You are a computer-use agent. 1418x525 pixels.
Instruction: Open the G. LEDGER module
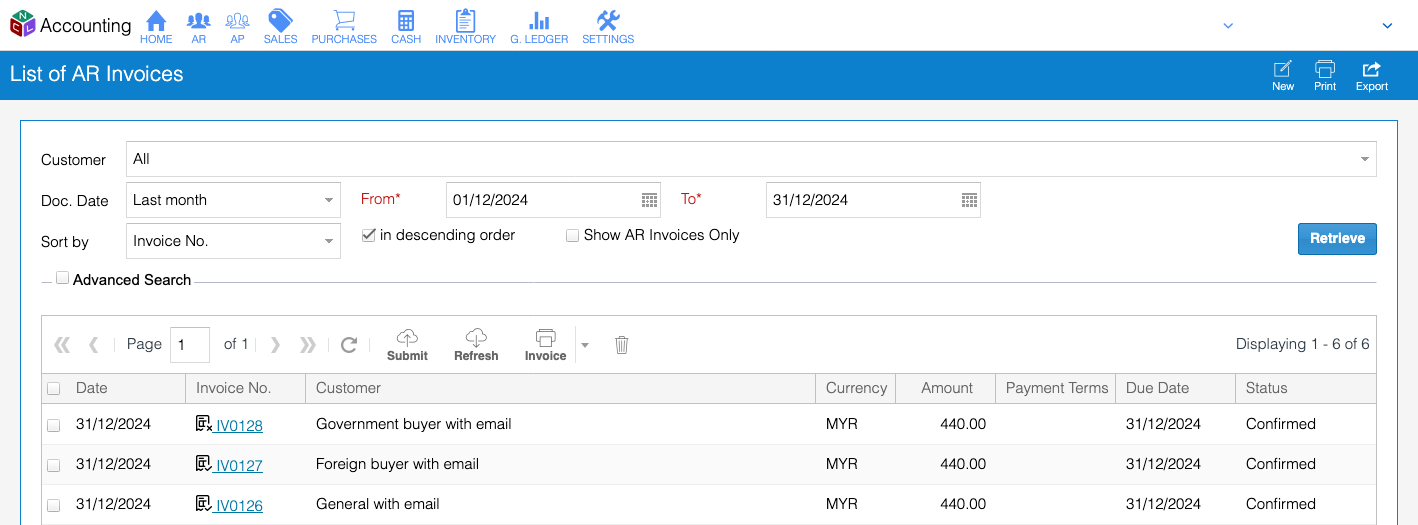click(x=539, y=27)
